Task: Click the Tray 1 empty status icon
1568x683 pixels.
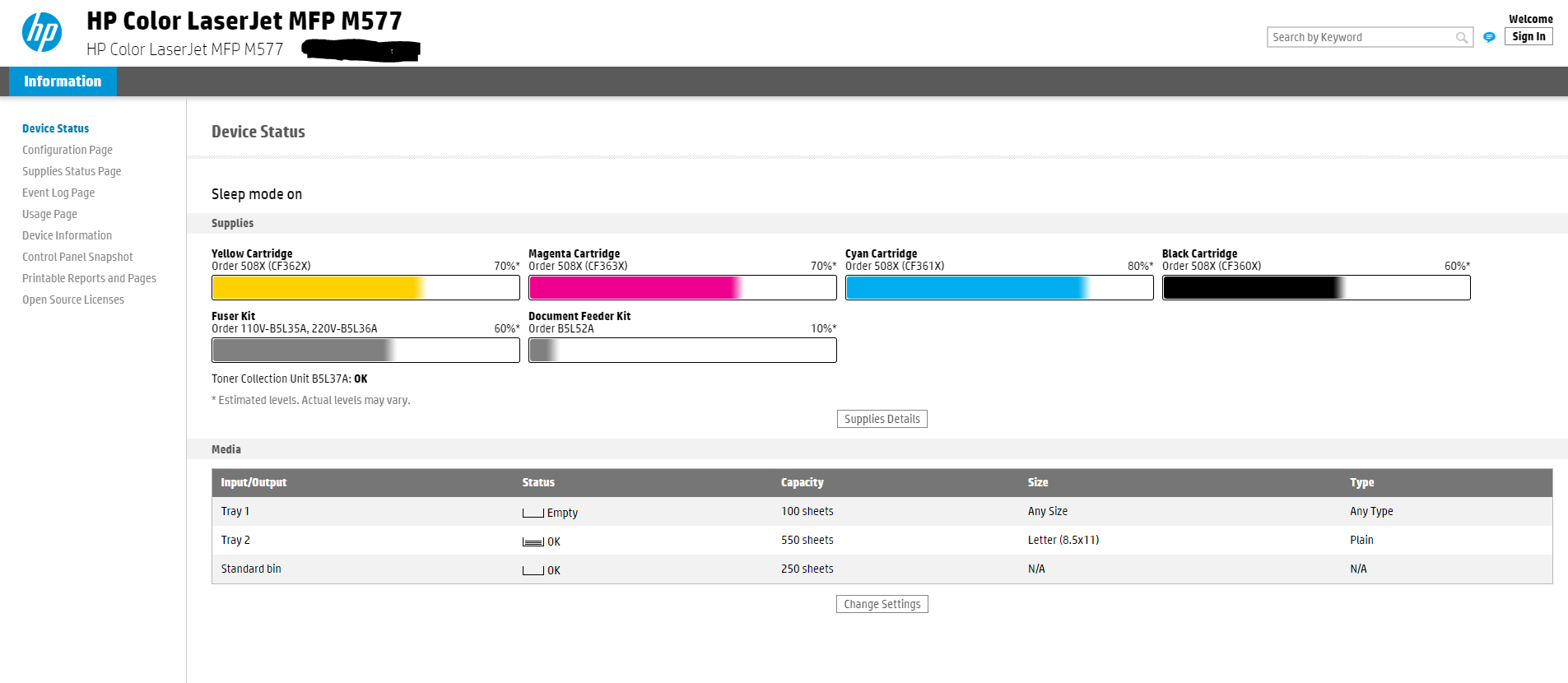Action: [533, 513]
